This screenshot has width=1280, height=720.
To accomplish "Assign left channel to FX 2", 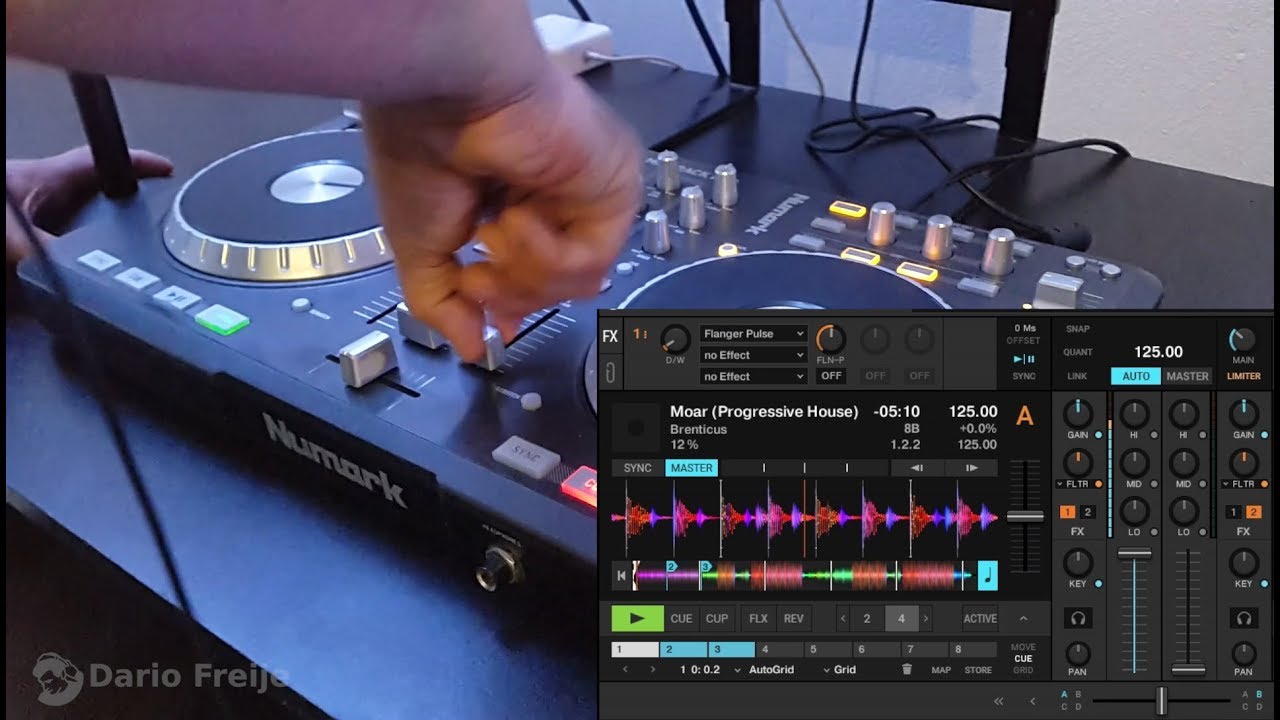I will (1088, 512).
